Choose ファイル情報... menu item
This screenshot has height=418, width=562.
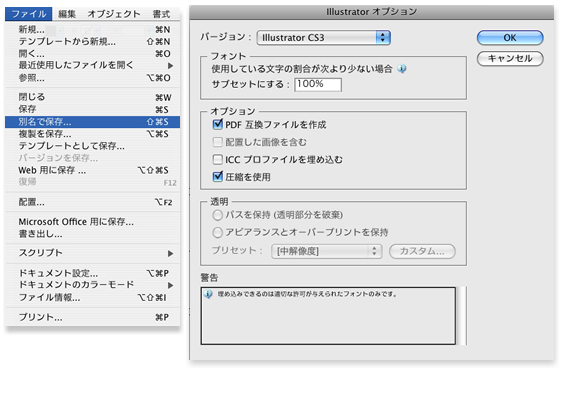pos(92,297)
